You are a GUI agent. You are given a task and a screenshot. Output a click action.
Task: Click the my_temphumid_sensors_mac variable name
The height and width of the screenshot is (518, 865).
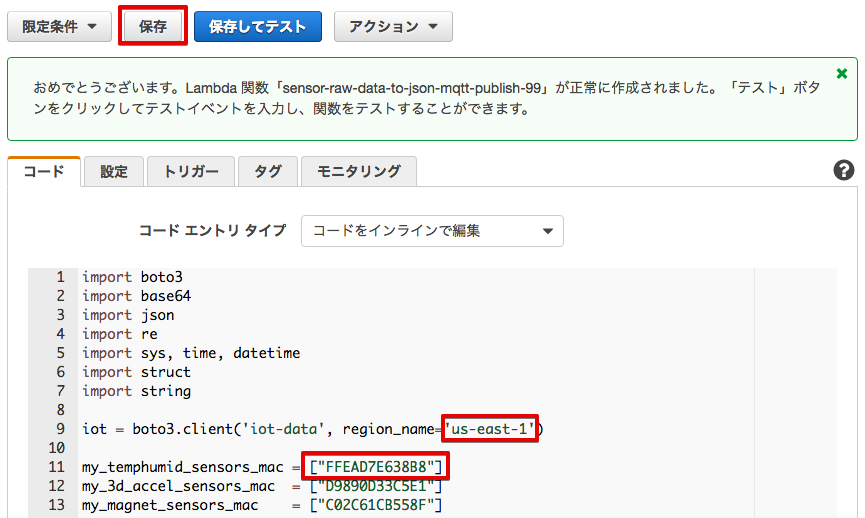pyautogui.click(x=183, y=467)
